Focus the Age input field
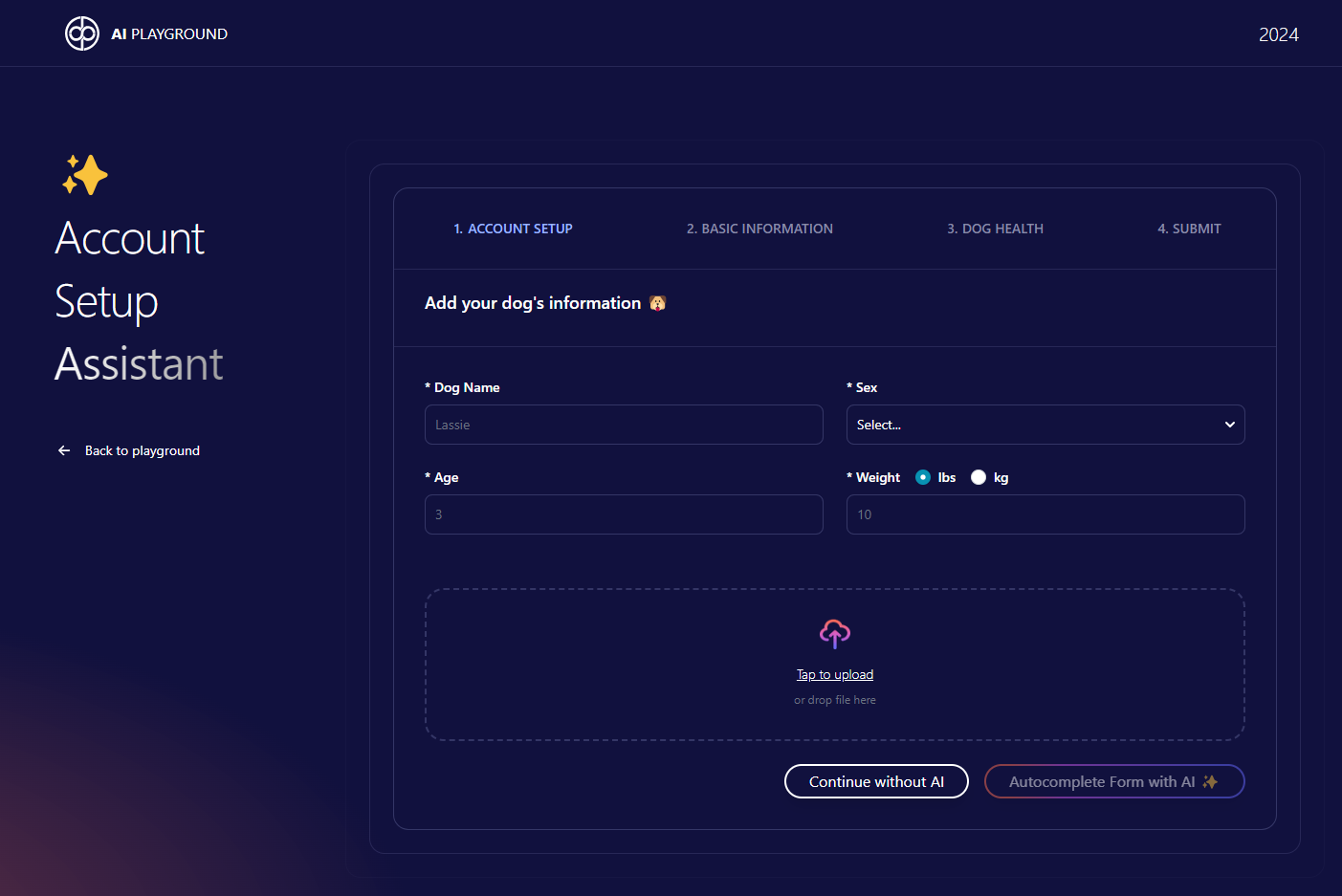Screen dimensions: 1342x896 [x=624, y=514]
